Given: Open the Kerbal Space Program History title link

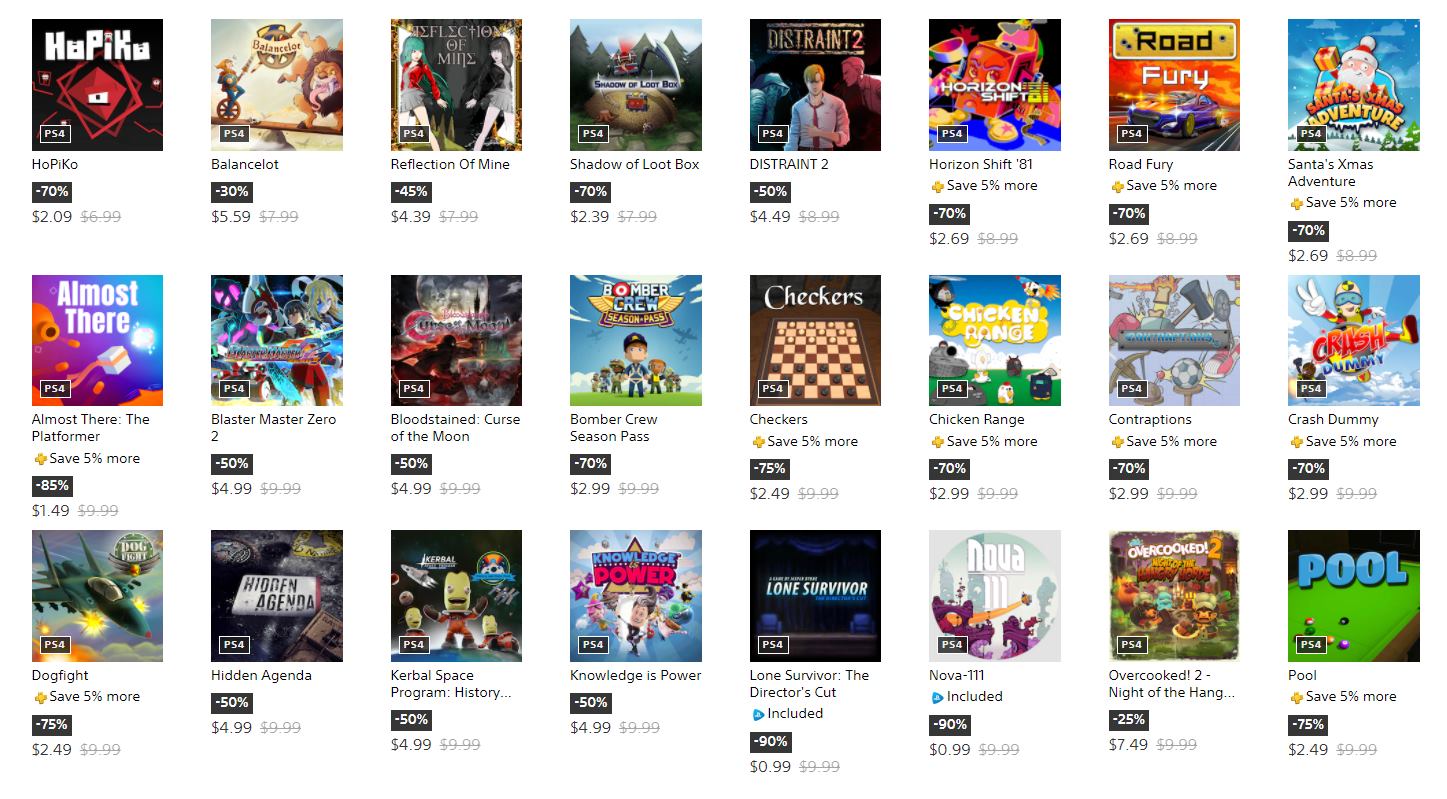Looking at the screenshot, I should (453, 684).
